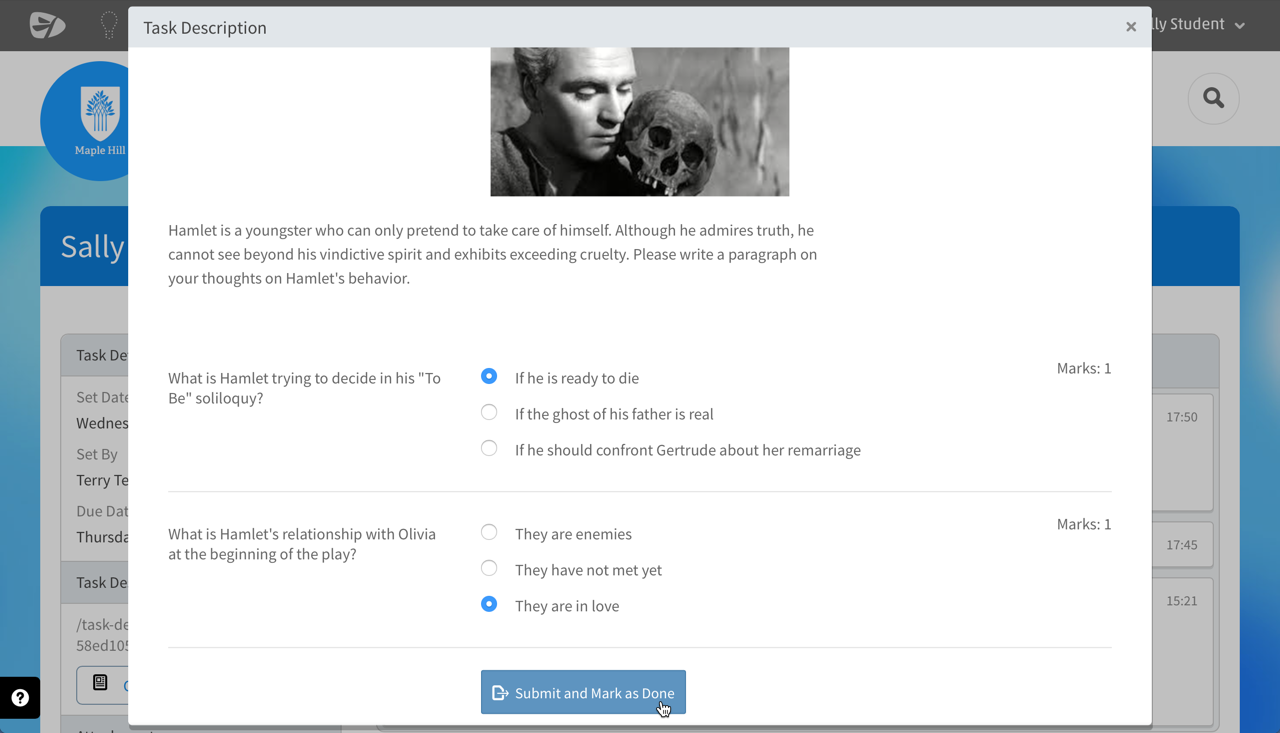Select 'They are in love' answer
This screenshot has height=733, width=1280.
click(489, 604)
